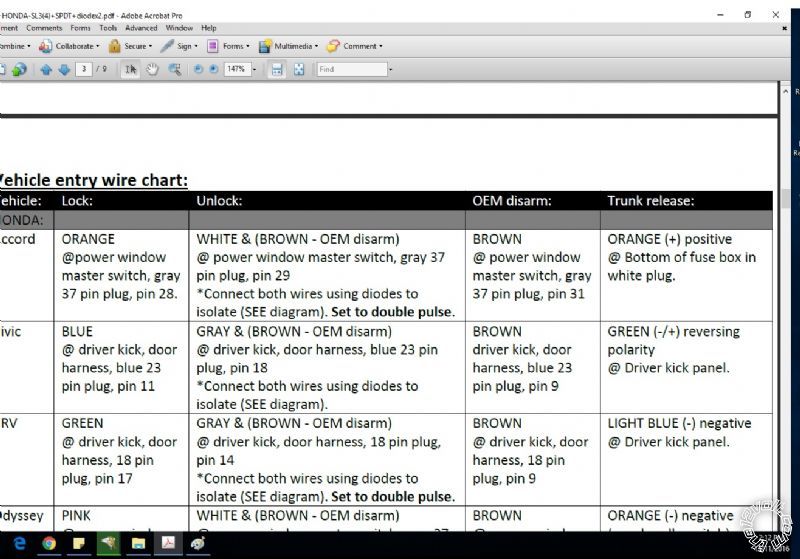
Task: Open File Explorer from the taskbar
Action: pos(138,544)
